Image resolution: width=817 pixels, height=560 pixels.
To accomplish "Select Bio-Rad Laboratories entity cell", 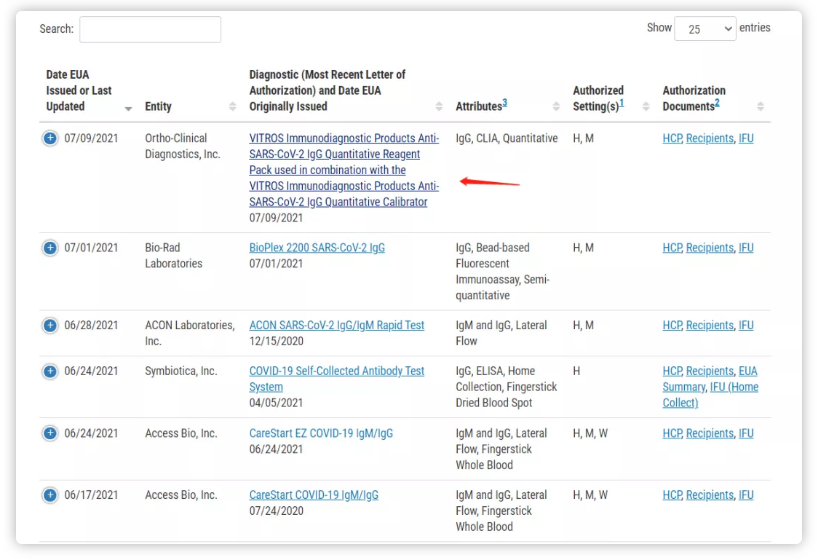I will coord(174,256).
